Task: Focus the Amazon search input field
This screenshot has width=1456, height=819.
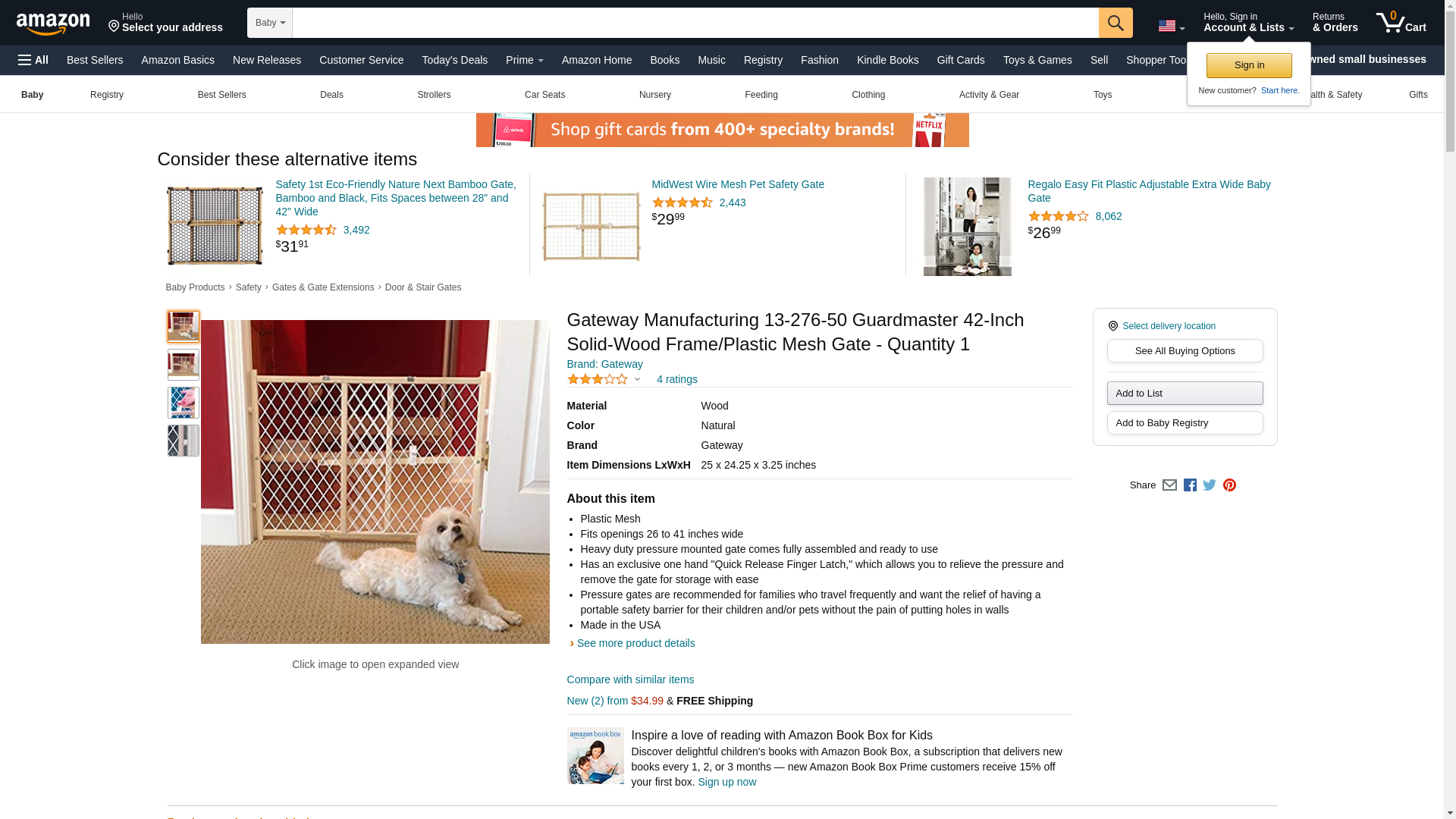Action: [695, 23]
